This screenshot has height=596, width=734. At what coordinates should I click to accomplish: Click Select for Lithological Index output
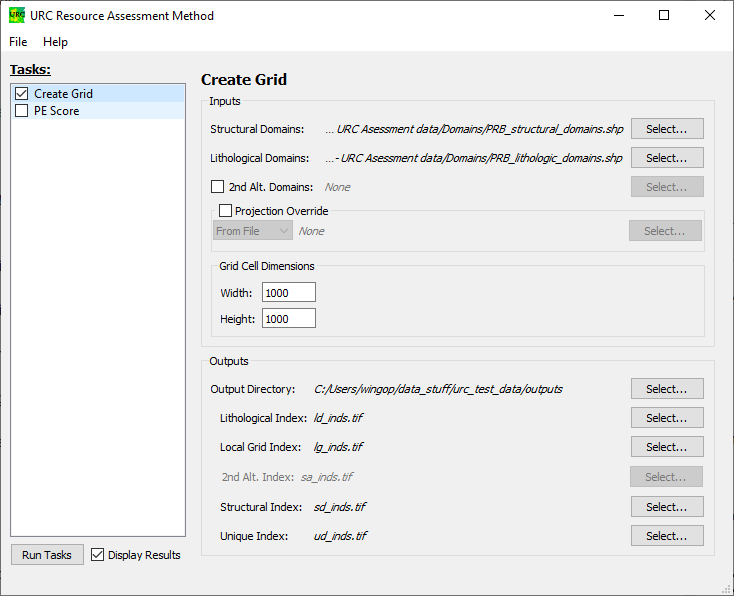667,418
